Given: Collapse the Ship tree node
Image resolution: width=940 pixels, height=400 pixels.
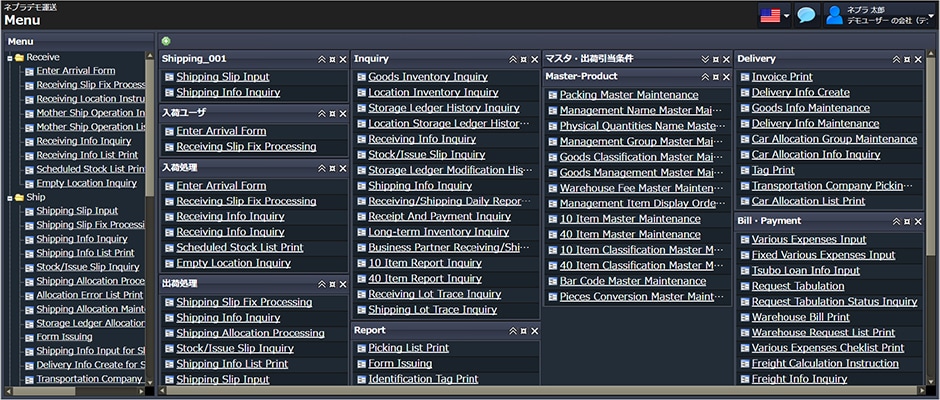Looking at the screenshot, I should [9, 198].
